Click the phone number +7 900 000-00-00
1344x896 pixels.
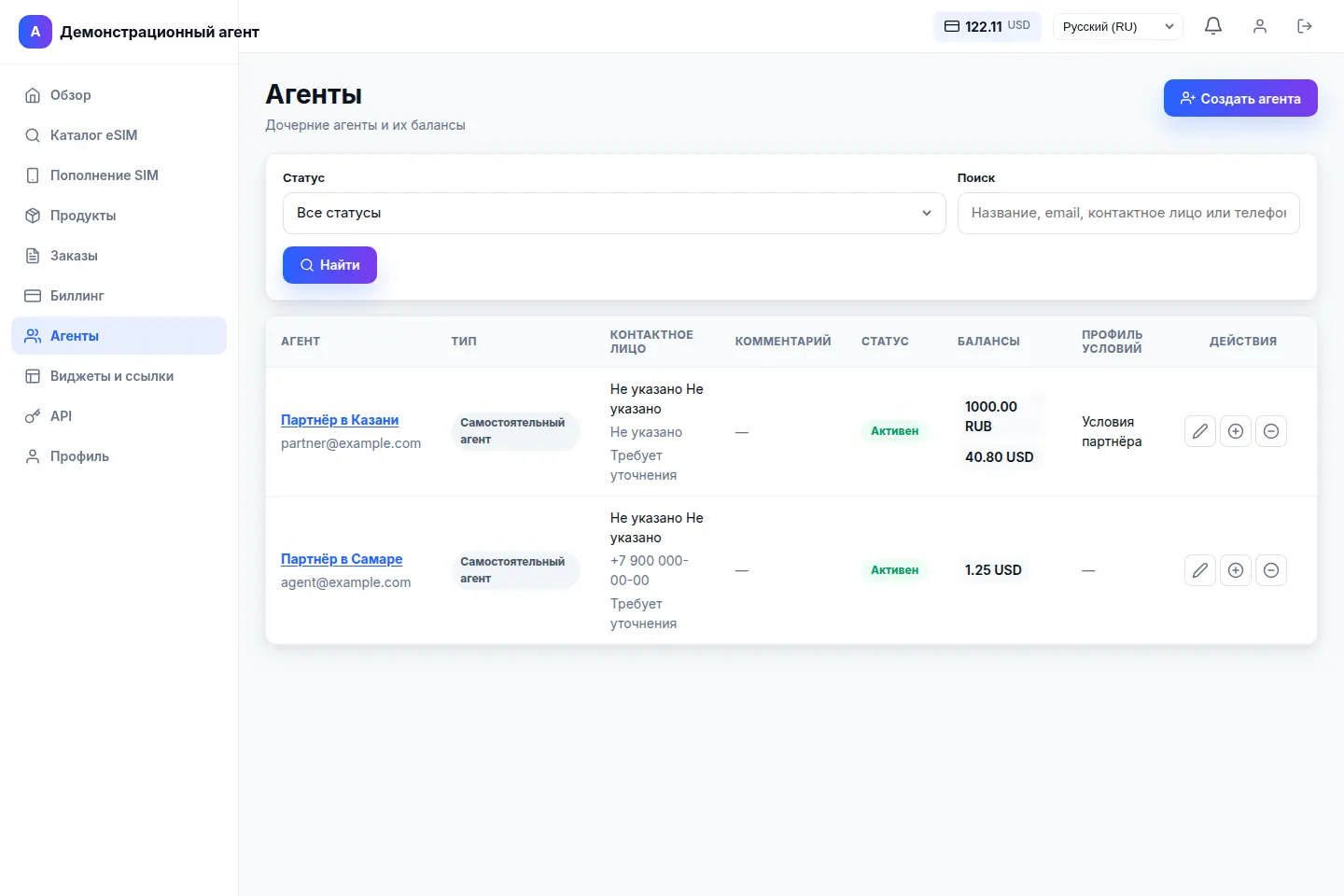click(x=650, y=570)
